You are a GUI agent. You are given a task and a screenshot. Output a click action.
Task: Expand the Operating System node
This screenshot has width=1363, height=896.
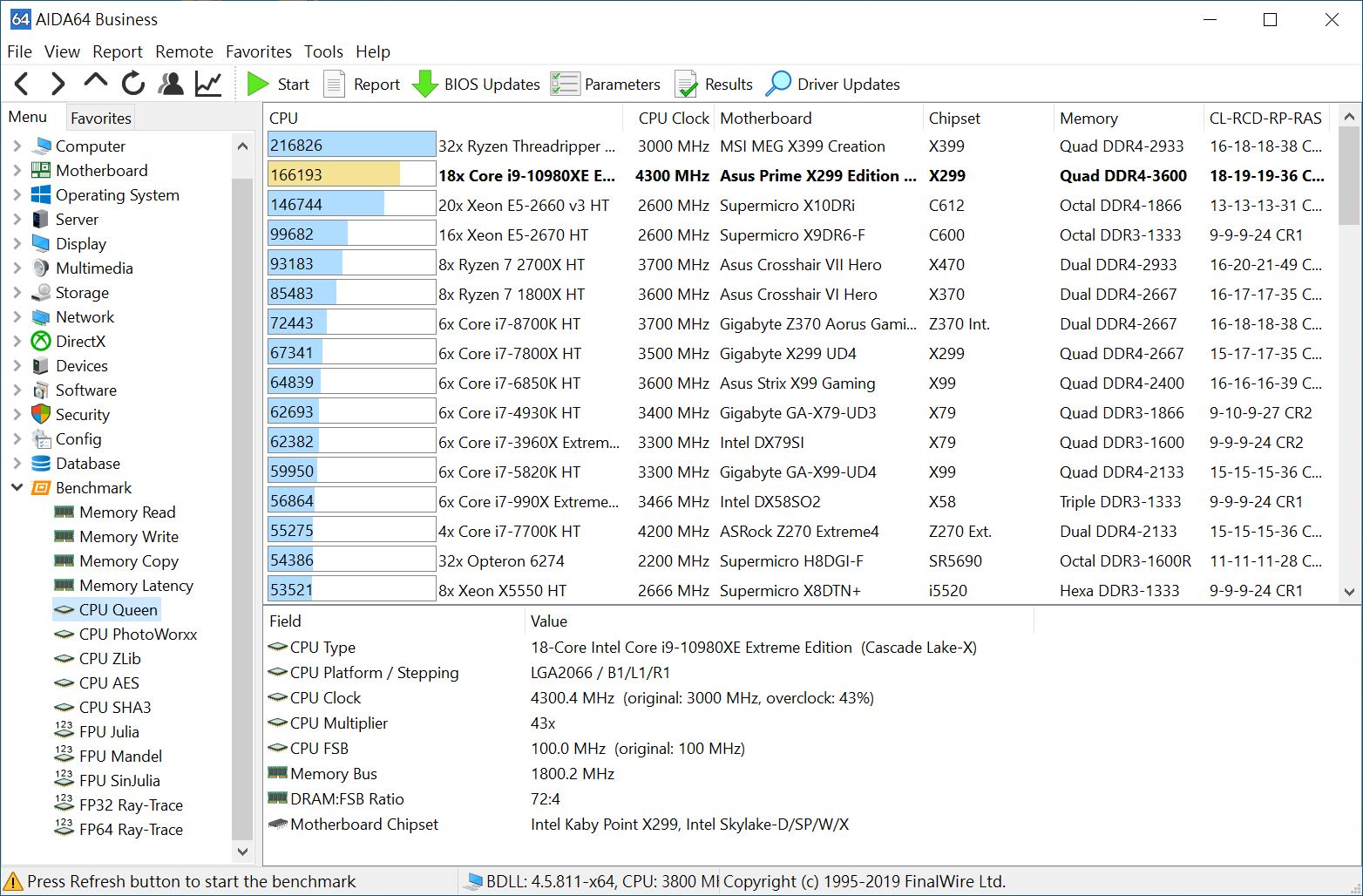(17, 194)
